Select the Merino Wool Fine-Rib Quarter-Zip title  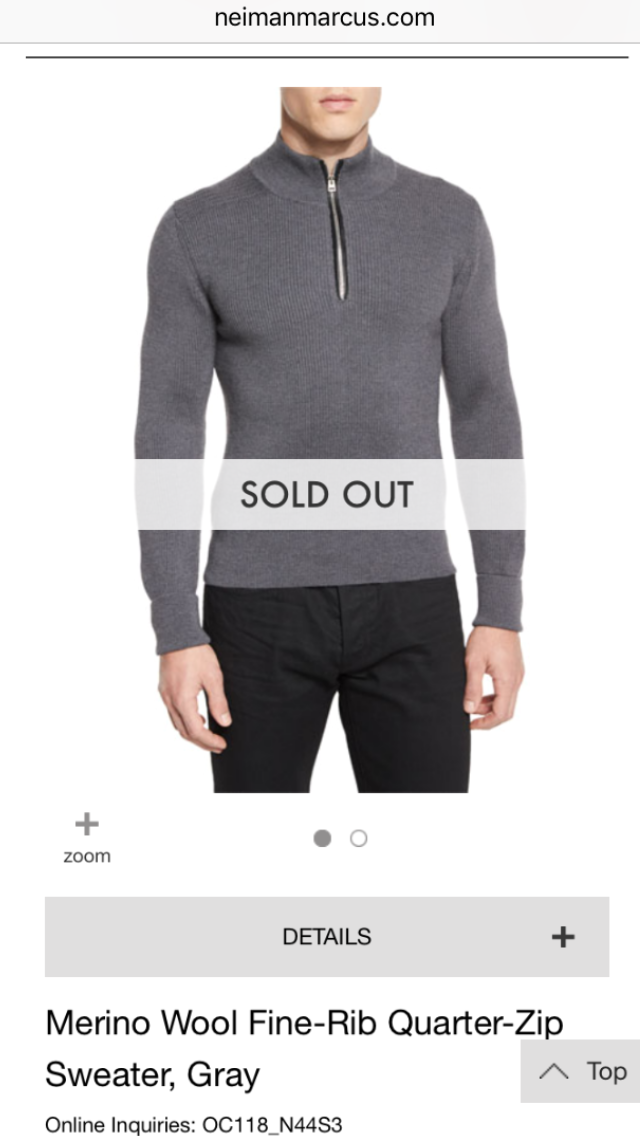coord(304,1023)
